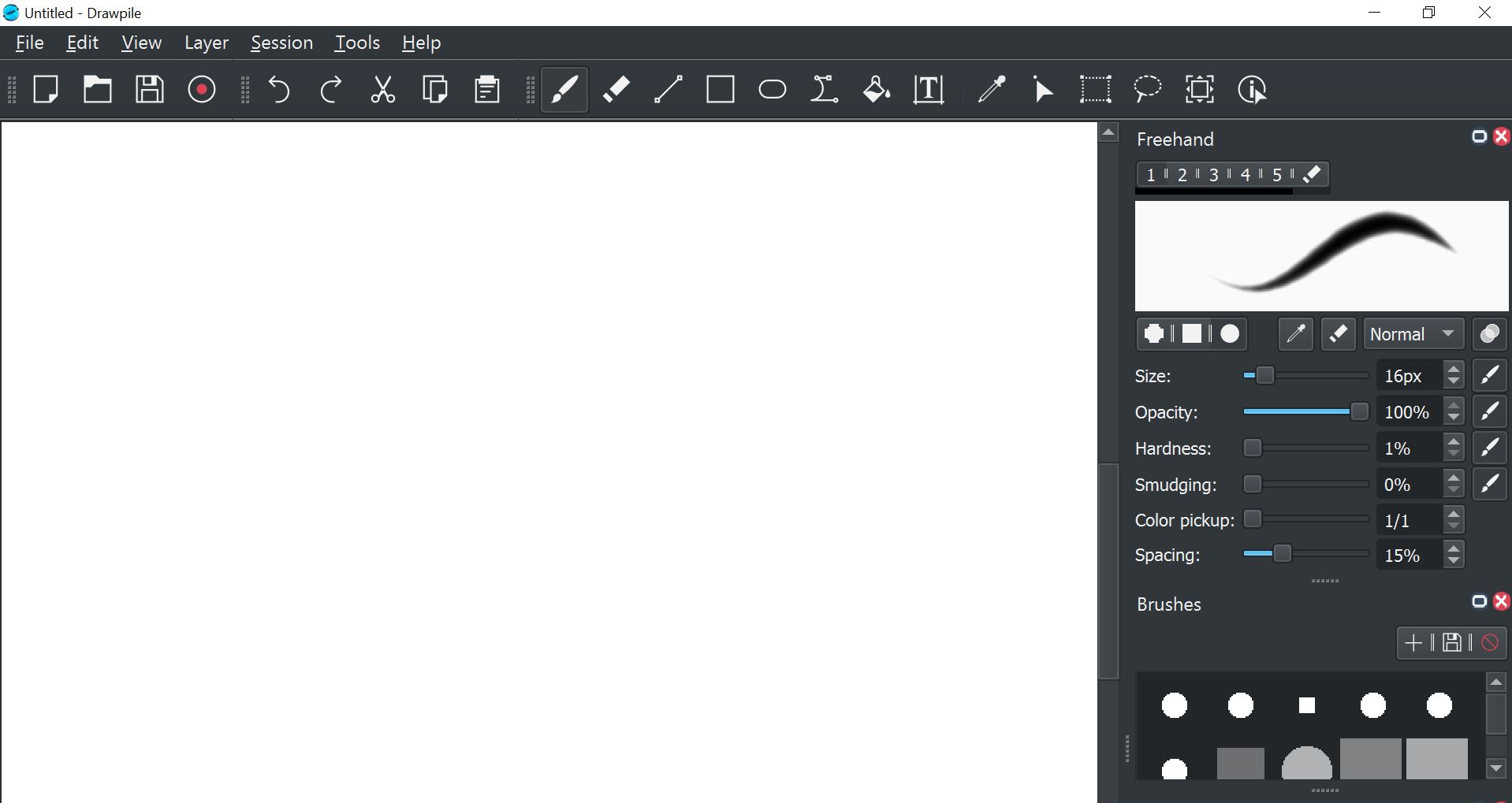The width and height of the screenshot is (1512, 803).
Task: Click the Opacity slider handle
Action: [x=1359, y=411]
